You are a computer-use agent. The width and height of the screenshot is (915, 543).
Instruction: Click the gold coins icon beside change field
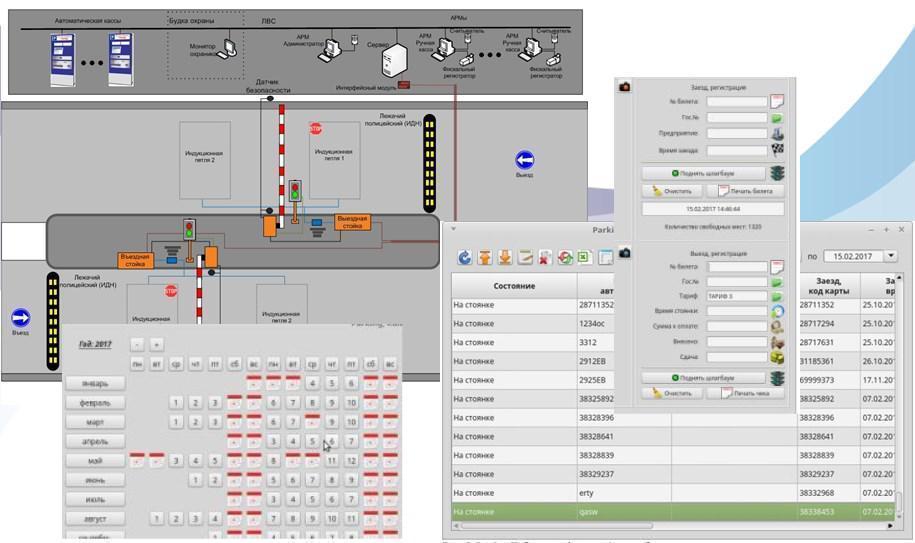coord(777,357)
